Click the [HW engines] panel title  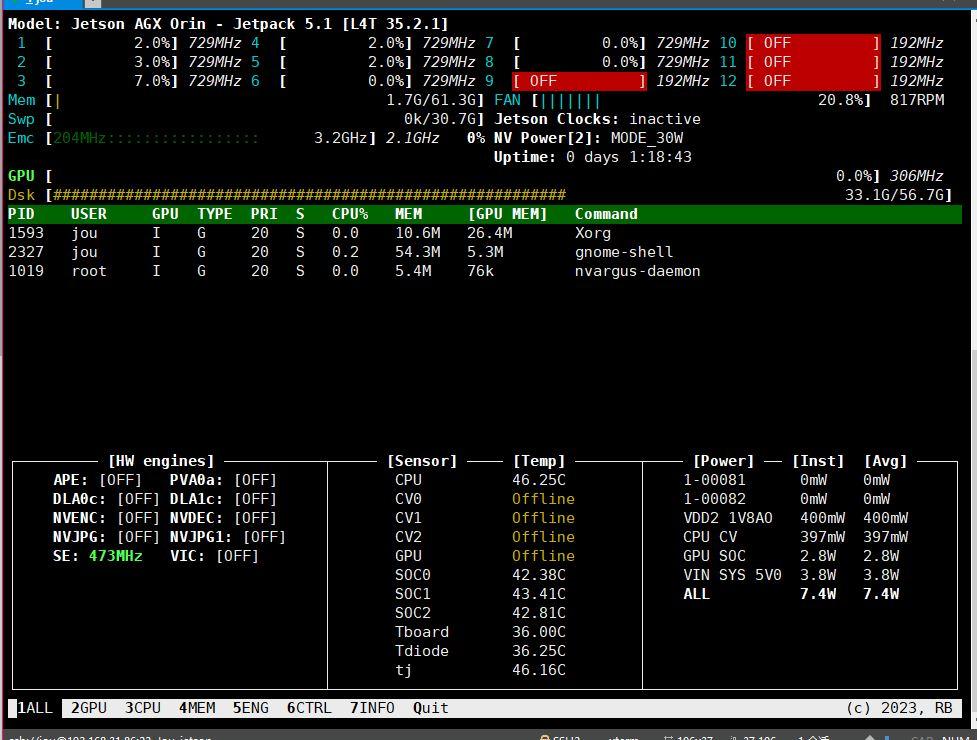(x=161, y=461)
